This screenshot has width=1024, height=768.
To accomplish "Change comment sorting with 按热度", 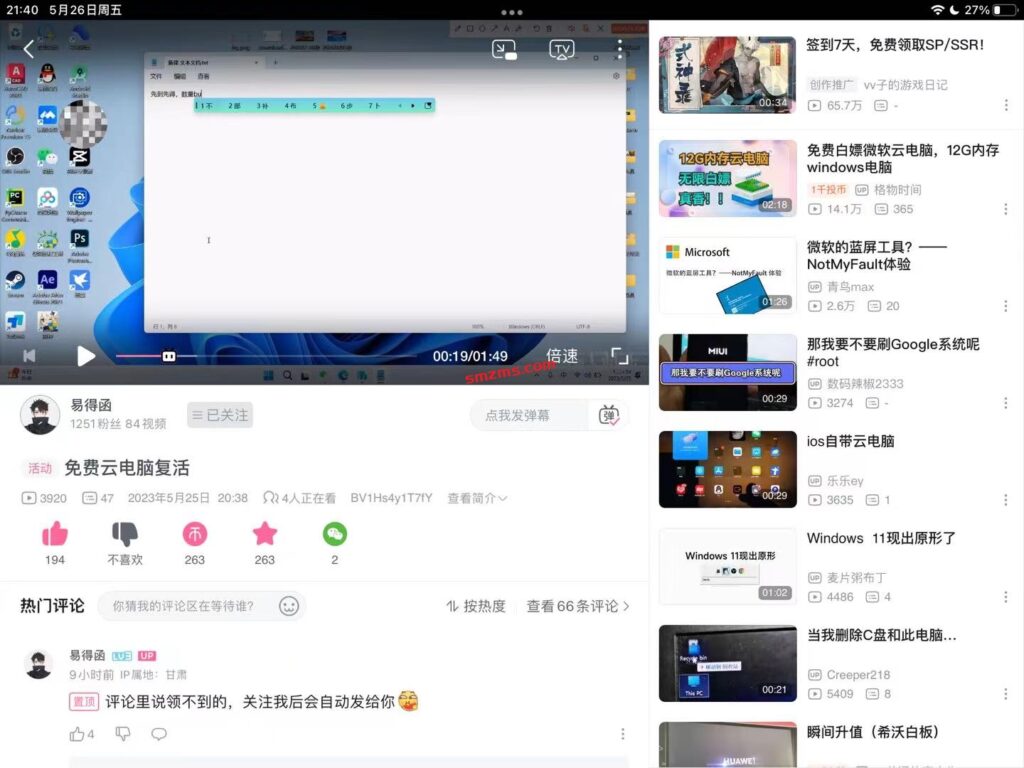I will click(x=476, y=606).
